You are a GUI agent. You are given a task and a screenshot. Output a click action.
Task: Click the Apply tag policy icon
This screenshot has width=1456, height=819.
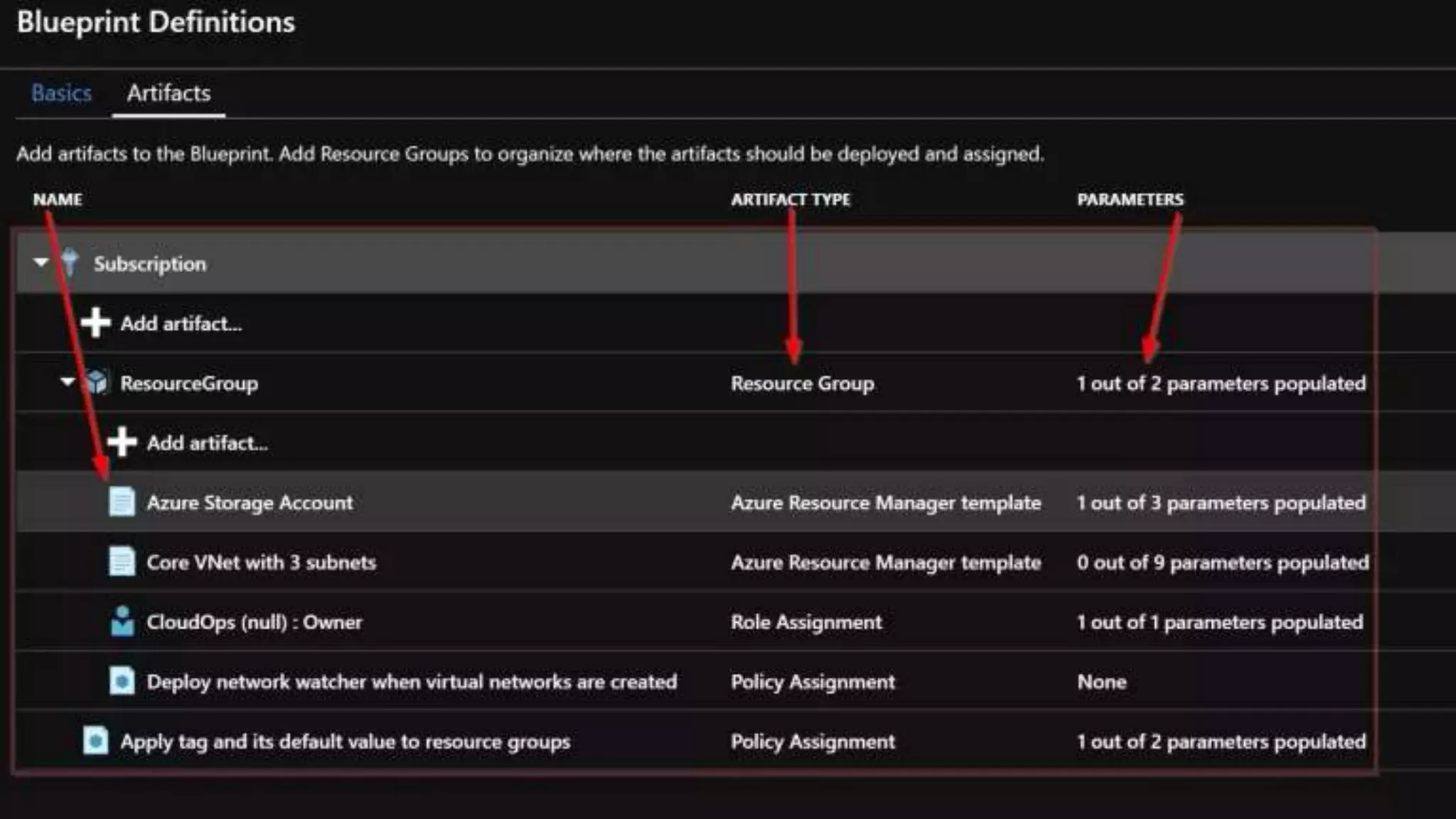[x=96, y=741]
